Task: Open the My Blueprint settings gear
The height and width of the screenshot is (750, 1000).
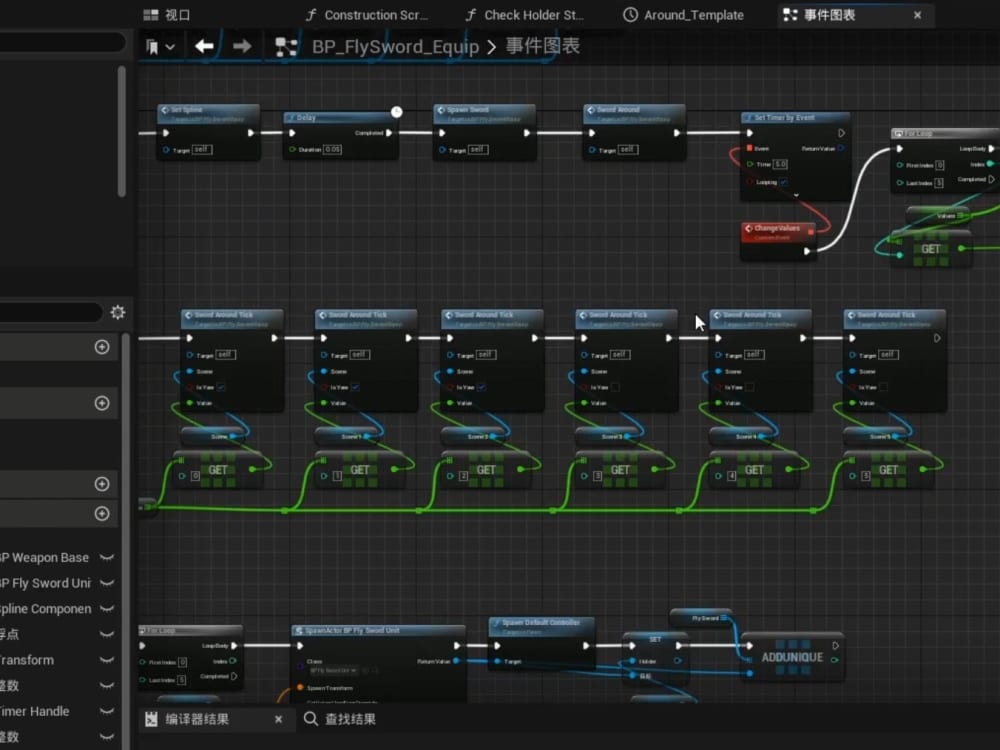Action: click(118, 312)
